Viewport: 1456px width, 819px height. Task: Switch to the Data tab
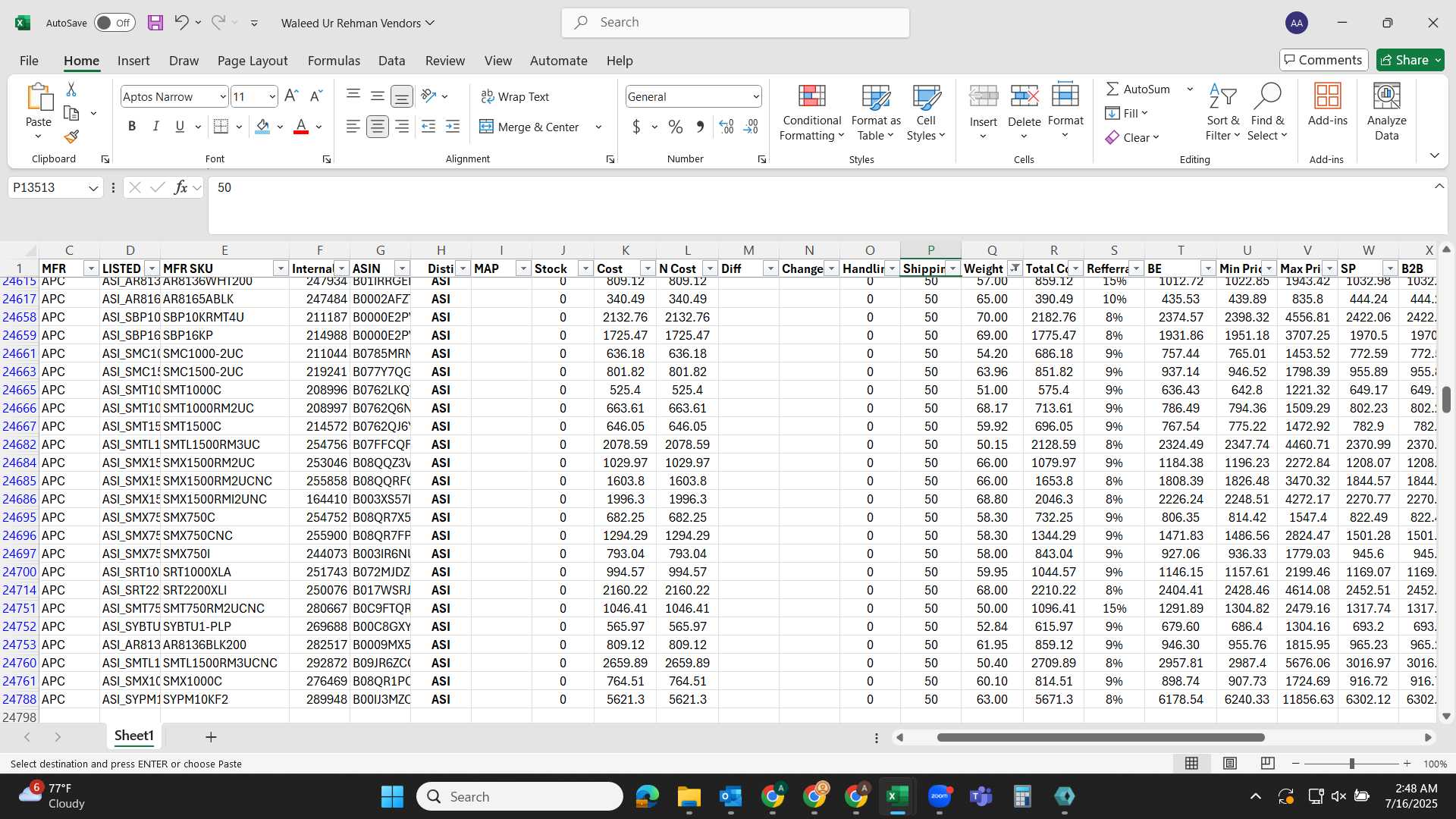[x=392, y=60]
